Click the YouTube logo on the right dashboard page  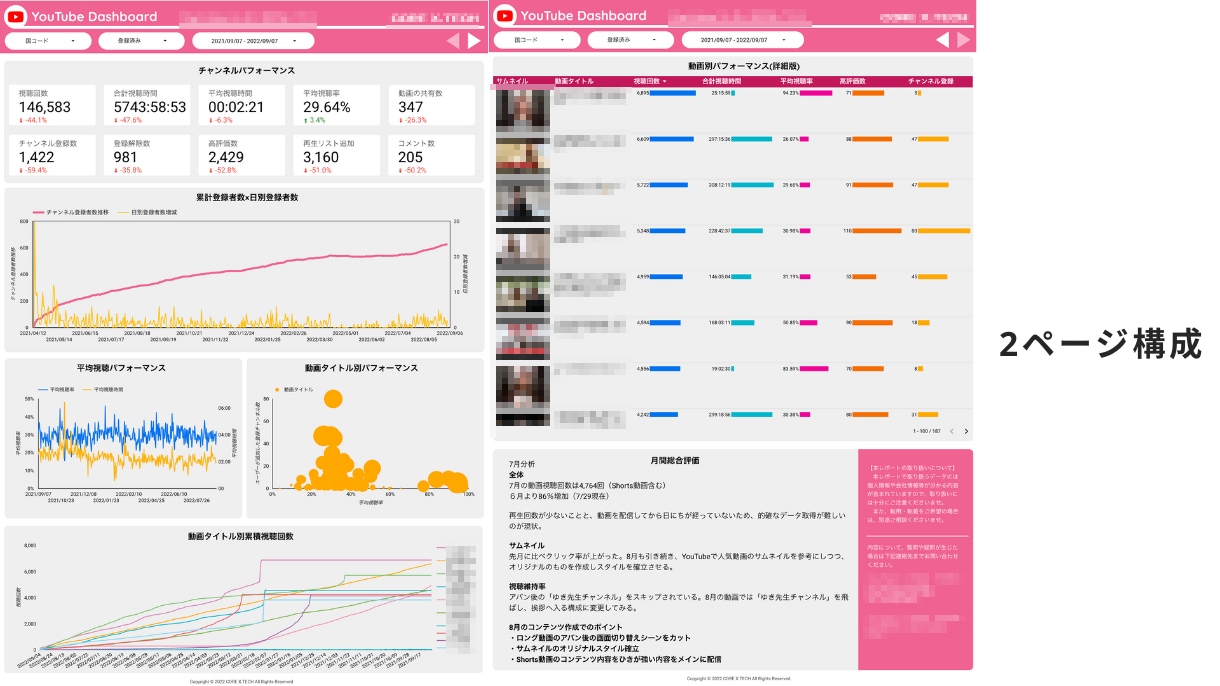(x=505, y=16)
